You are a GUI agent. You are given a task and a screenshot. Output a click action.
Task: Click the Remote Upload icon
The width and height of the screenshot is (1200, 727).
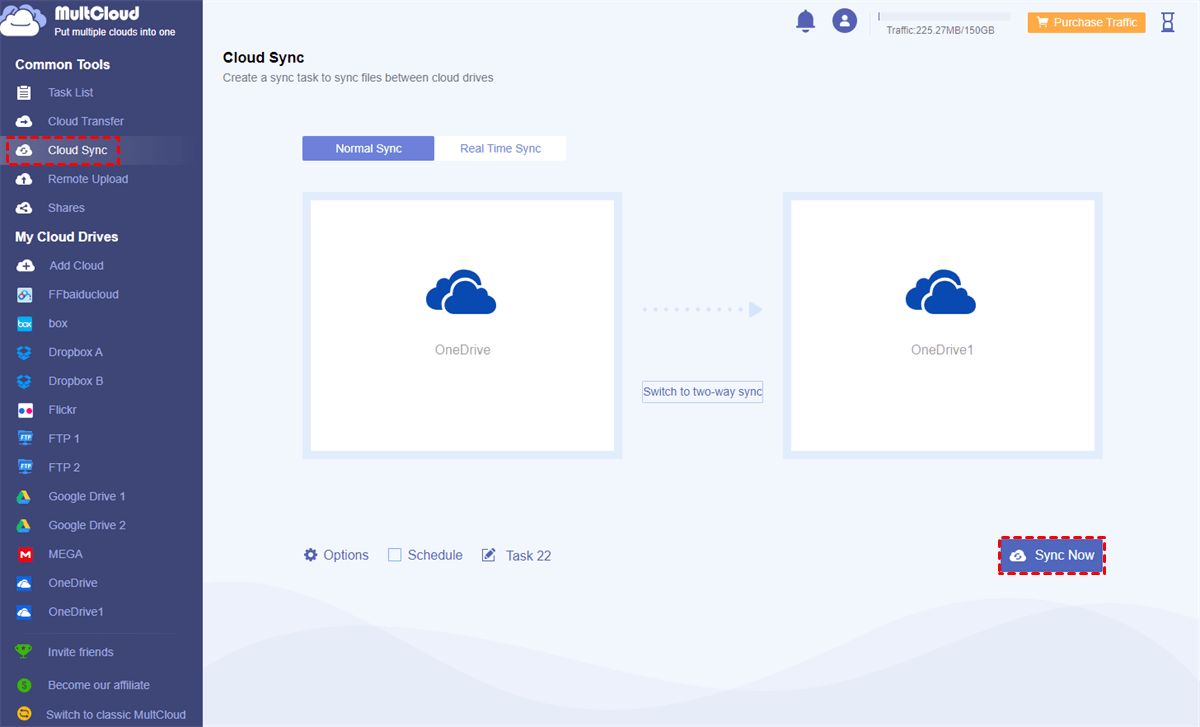[24, 179]
